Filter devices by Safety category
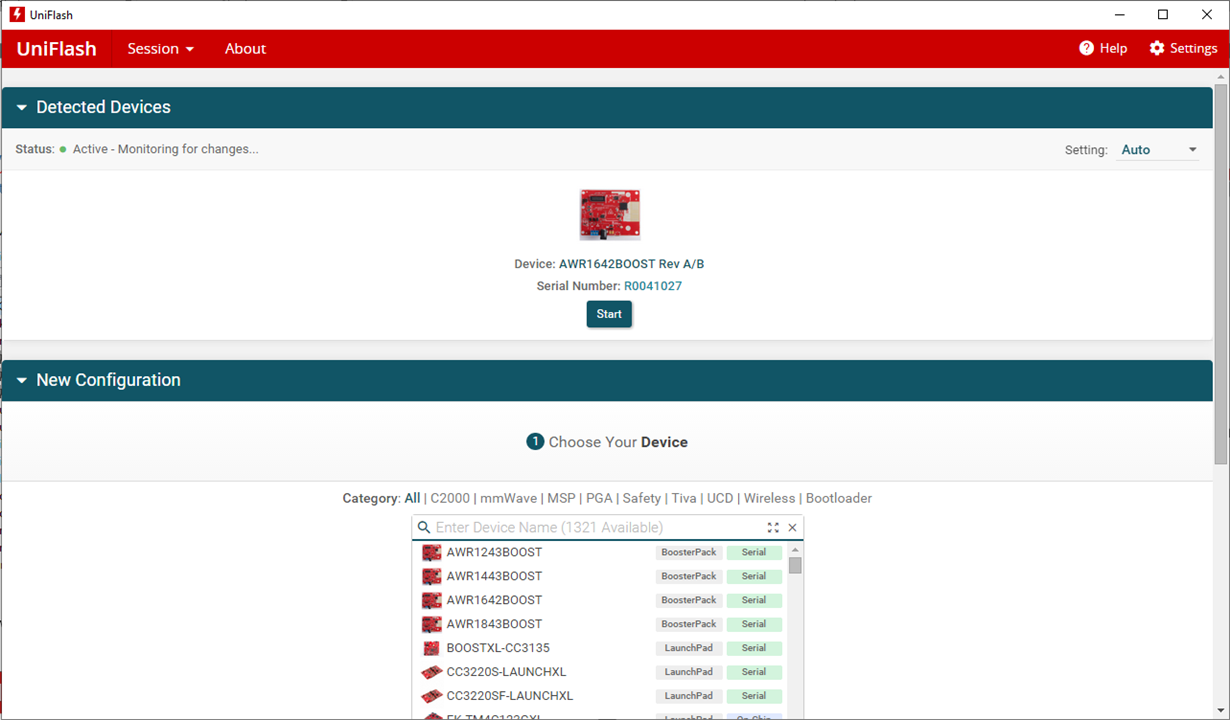The image size is (1230, 720). pyautogui.click(x=642, y=498)
